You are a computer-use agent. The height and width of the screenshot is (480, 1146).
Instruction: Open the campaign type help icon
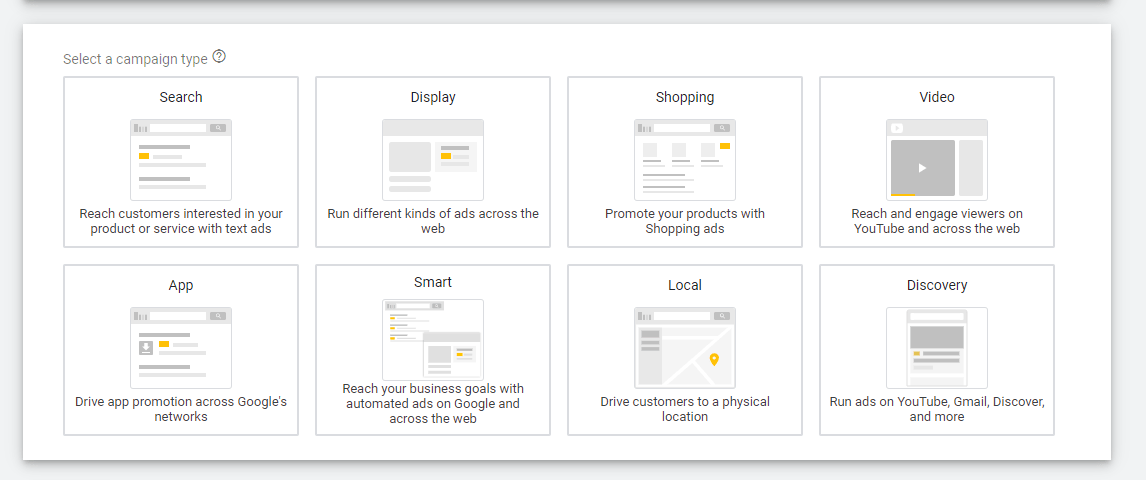(219, 56)
